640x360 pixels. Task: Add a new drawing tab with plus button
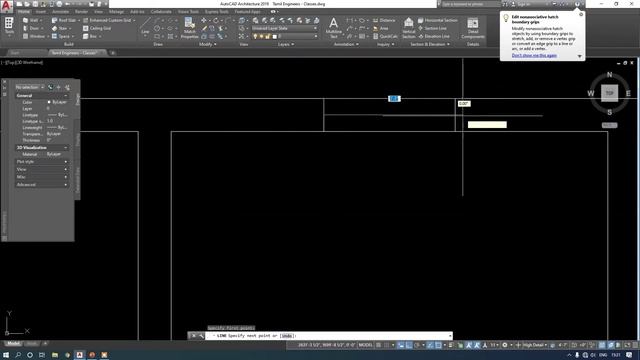tap(113, 53)
